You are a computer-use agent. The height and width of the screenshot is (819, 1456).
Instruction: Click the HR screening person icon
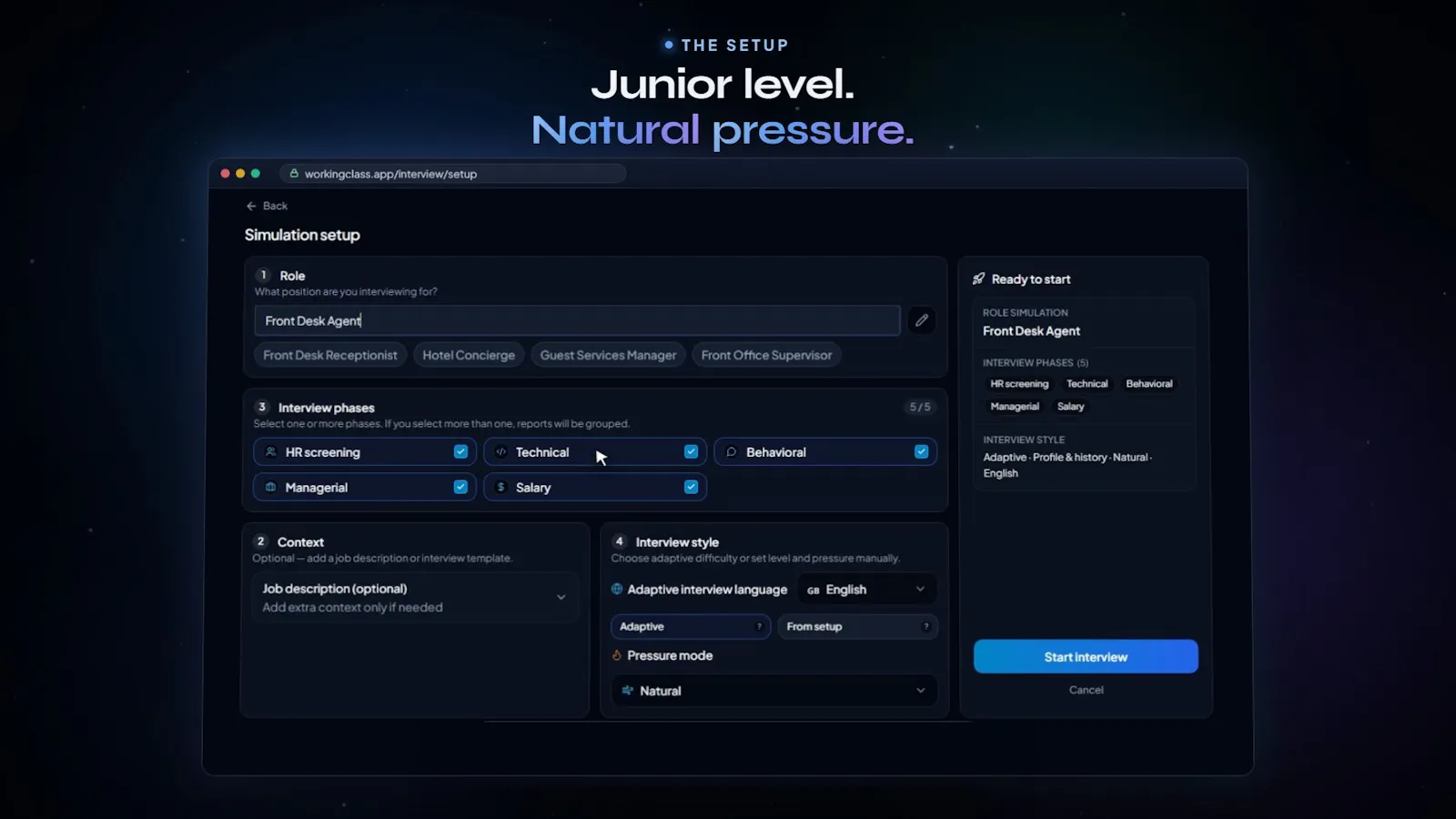[270, 451]
